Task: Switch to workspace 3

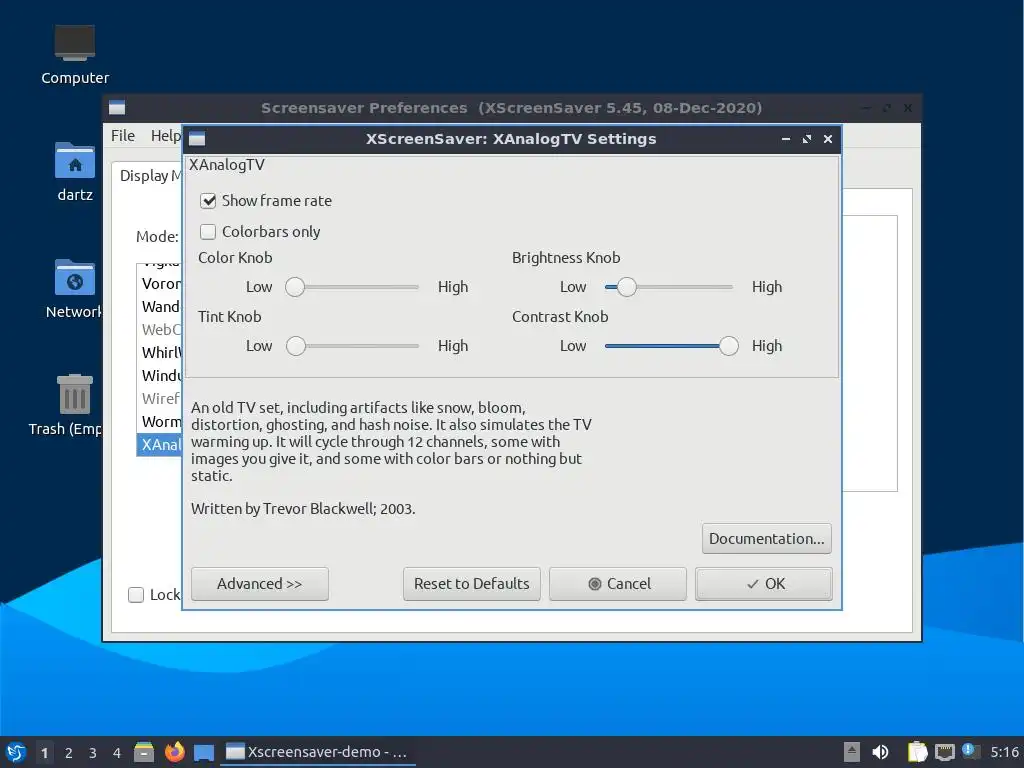Action: pyautogui.click(x=93, y=753)
